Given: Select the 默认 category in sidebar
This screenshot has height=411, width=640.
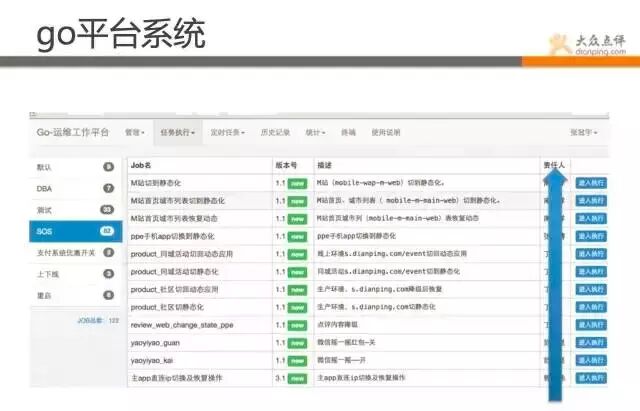Looking at the screenshot, I should pyautogui.click(x=76, y=167).
